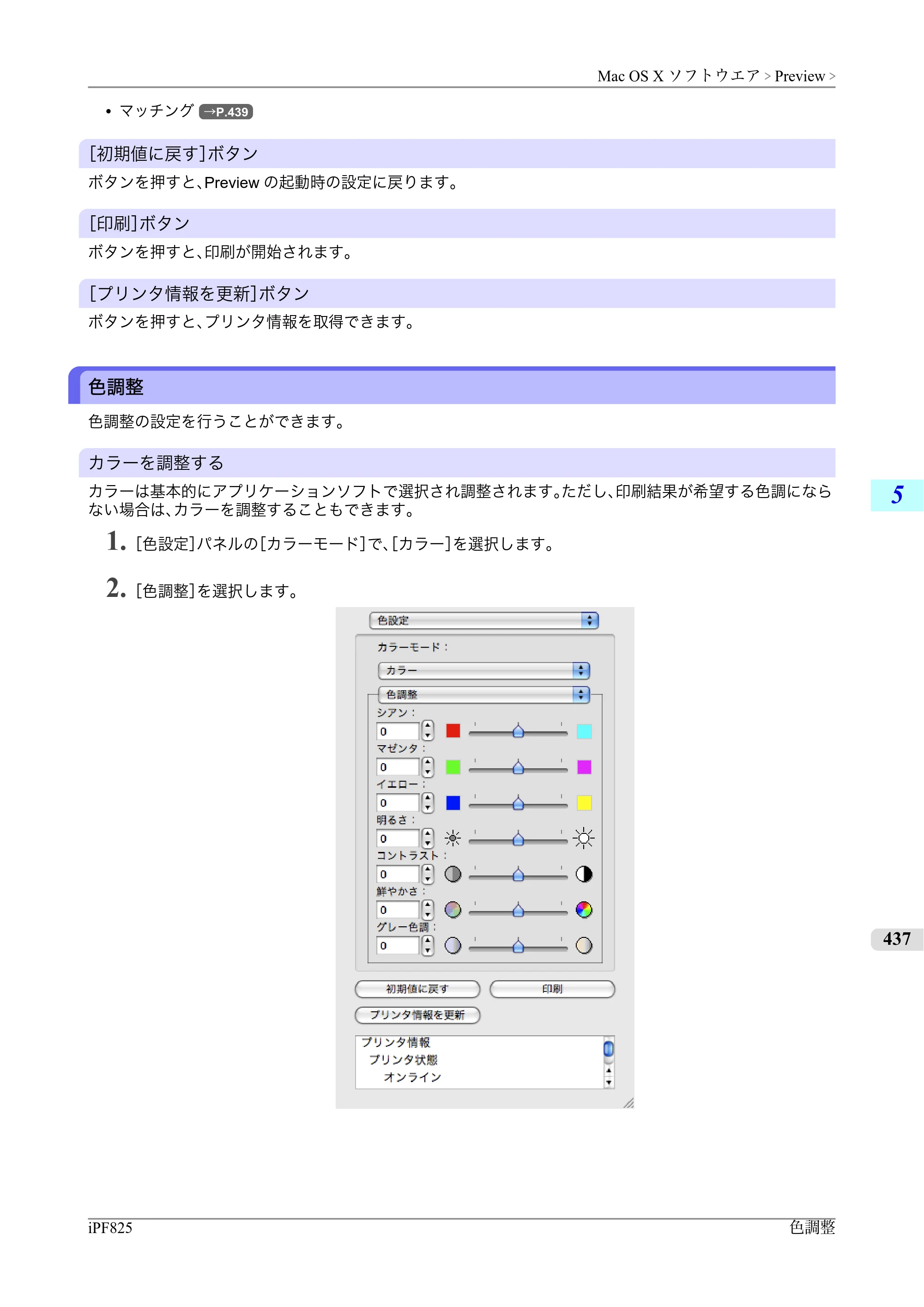Click the 鮮やかさ value input field

pyautogui.click(x=398, y=910)
